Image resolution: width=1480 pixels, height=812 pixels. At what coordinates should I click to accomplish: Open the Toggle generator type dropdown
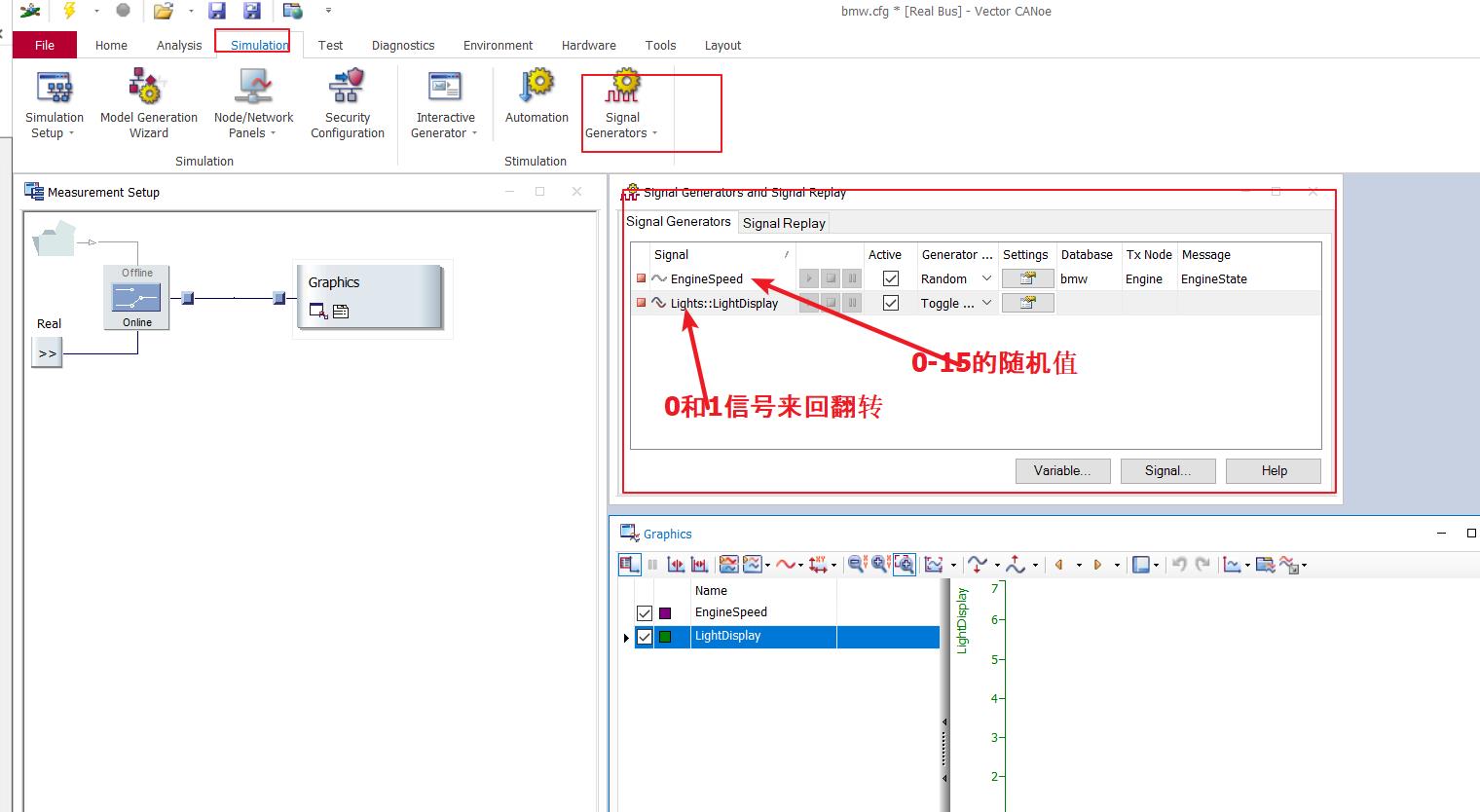click(986, 303)
